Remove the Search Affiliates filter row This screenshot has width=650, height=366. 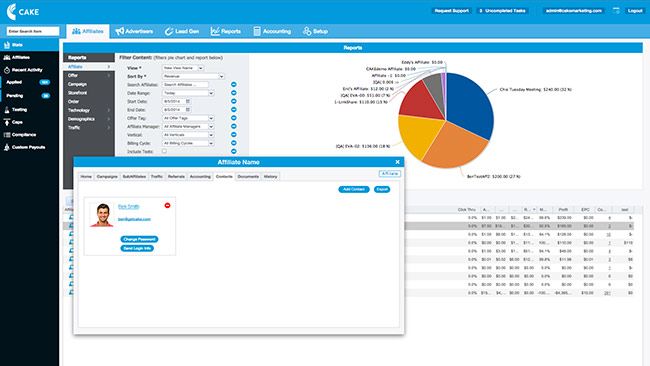click(234, 85)
